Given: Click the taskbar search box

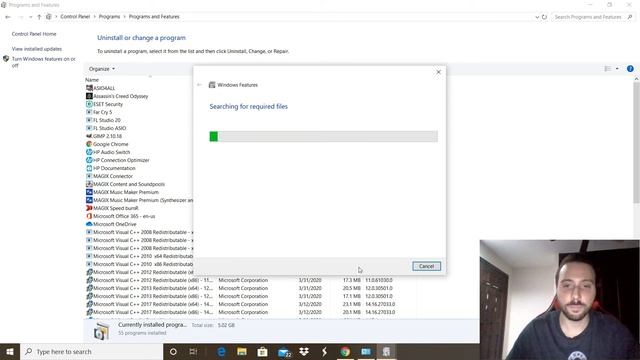Looking at the screenshot, I should click(91, 351).
